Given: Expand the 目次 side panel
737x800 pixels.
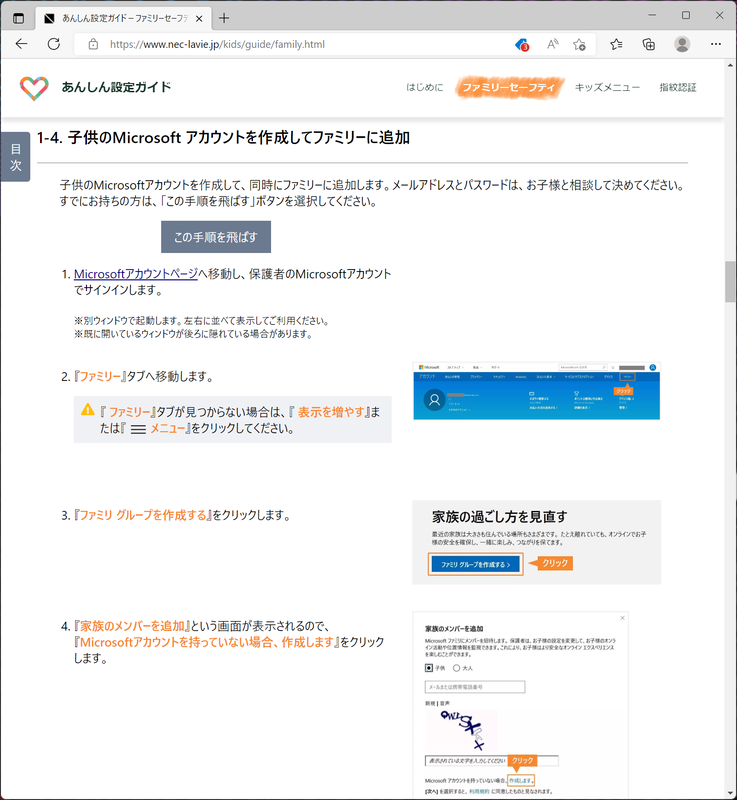Looking at the screenshot, I should (16, 157).
